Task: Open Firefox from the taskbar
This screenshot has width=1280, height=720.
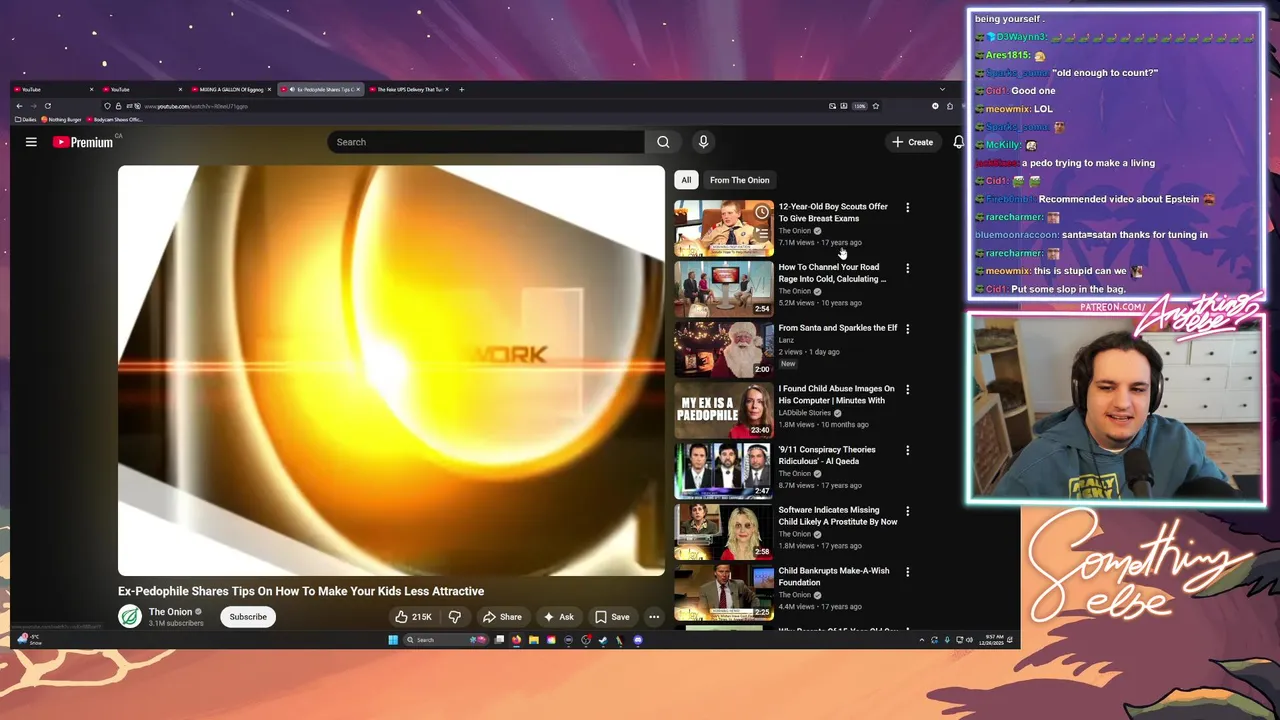Action: point(516,640)
